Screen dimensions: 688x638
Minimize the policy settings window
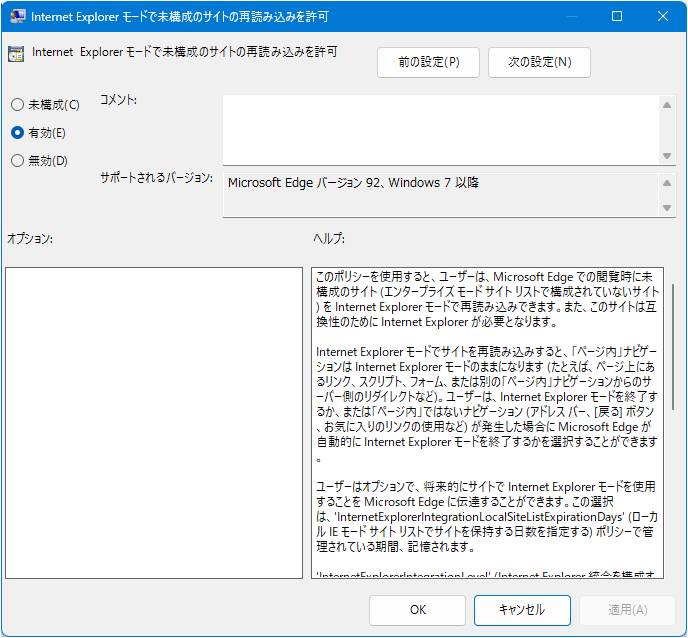coord(571,17)
